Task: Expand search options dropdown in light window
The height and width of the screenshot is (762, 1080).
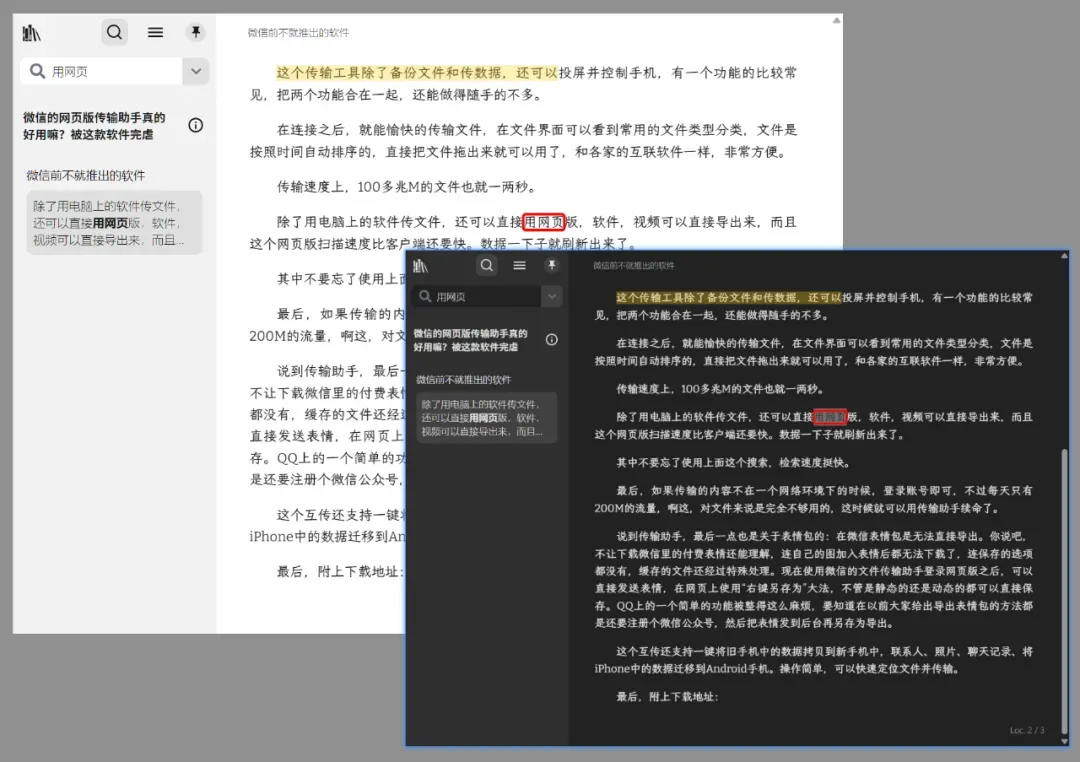Action: [x=196, y=71]
